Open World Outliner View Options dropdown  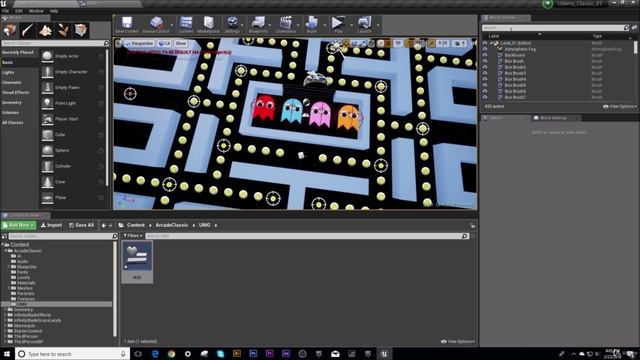coord(620,107)
